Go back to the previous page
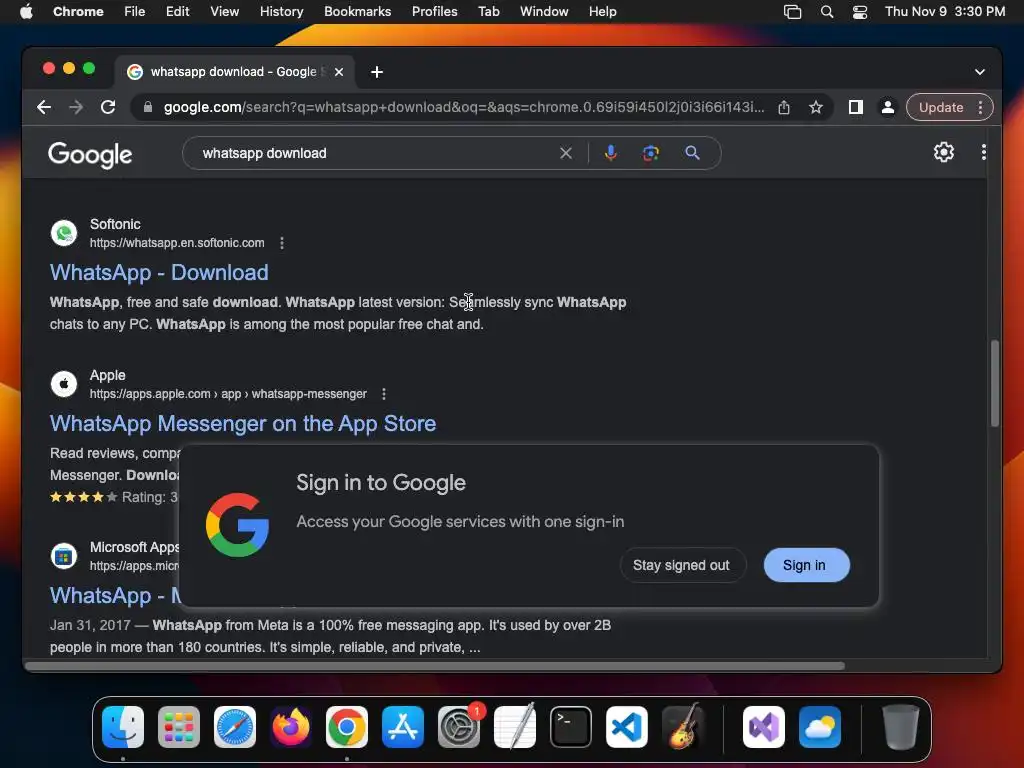Screen dimensions: 1024x768 point(44,107)
